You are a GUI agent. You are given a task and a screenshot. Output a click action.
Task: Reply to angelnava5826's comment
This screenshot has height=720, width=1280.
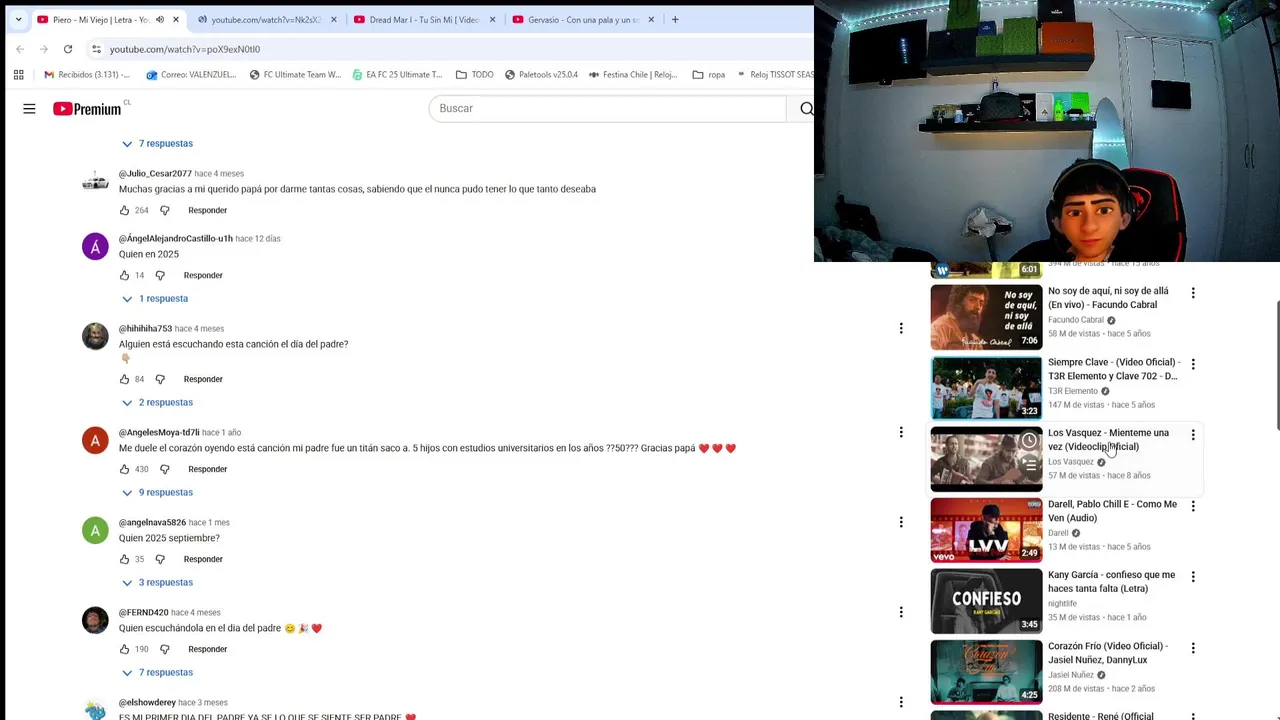click(x=203, y=559)
